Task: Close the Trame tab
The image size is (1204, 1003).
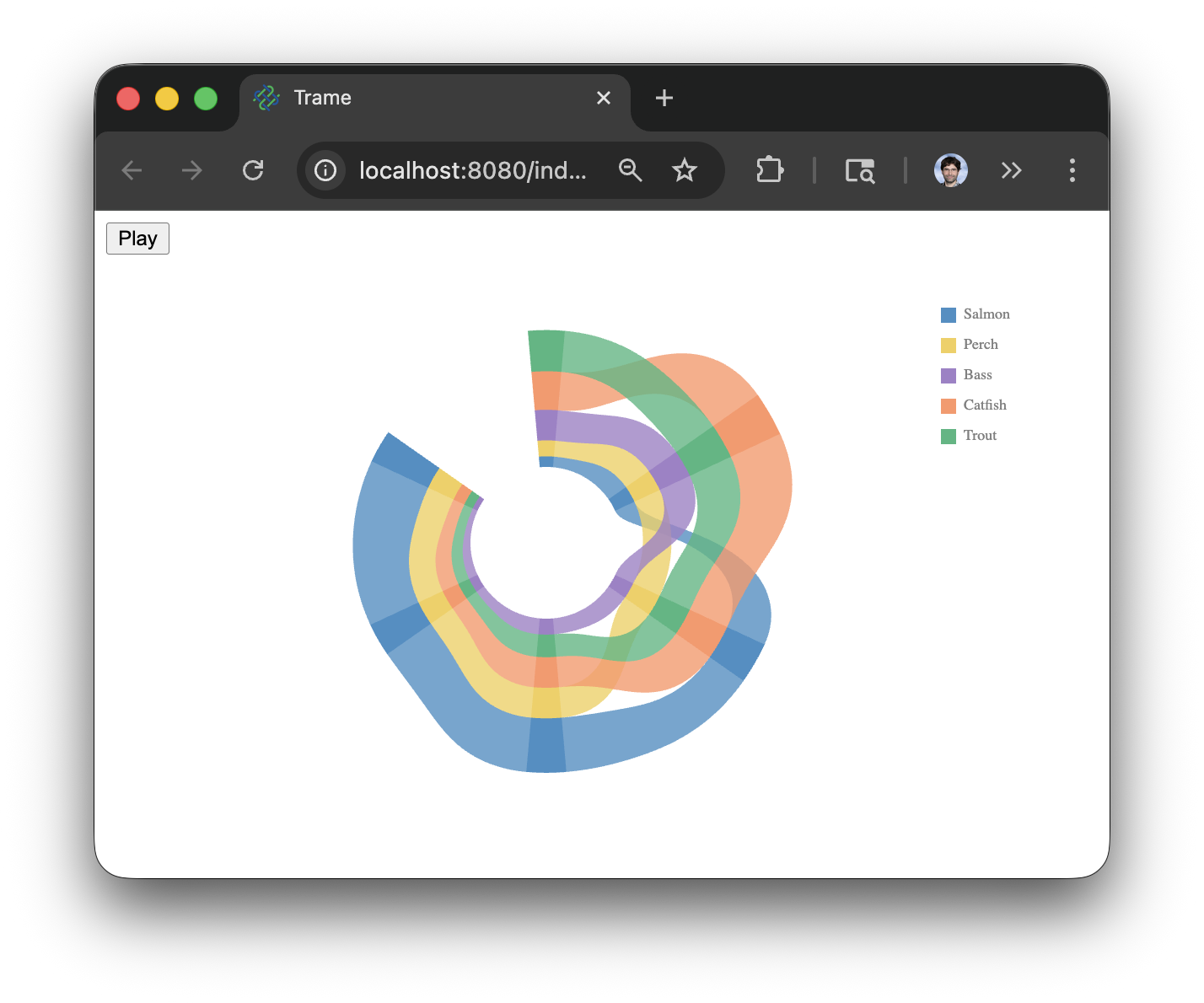Action: click(x=604, y=98)
